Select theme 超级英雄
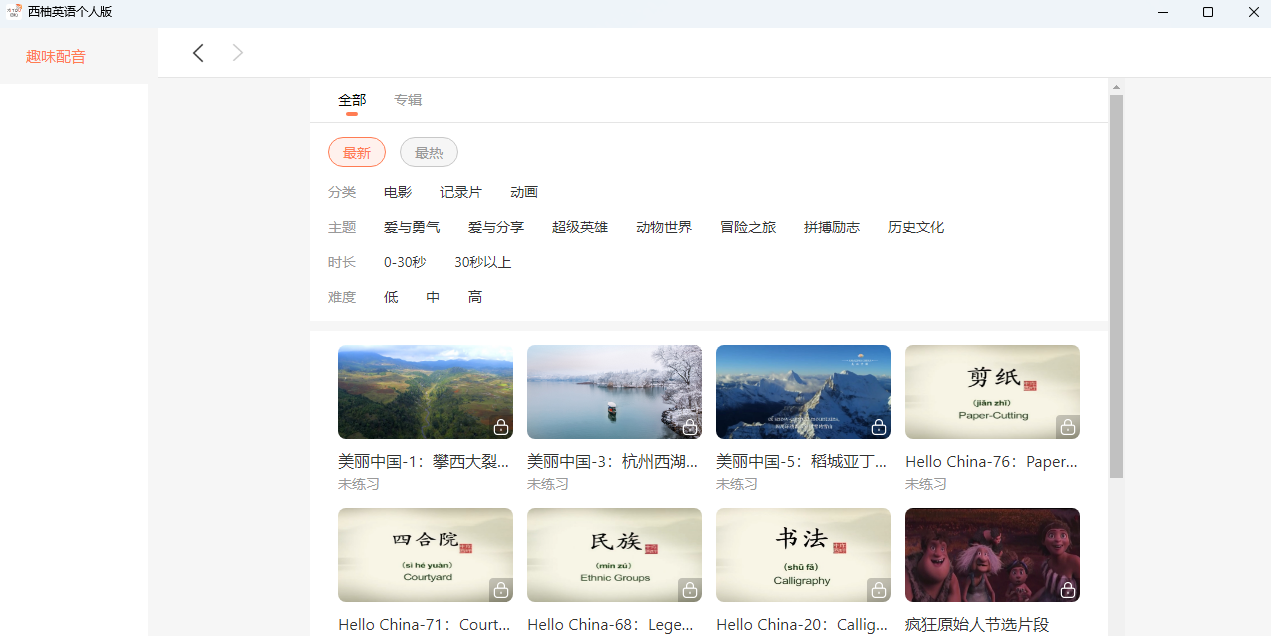The height and width of the screenshot is (636, 1271). pyautogui.click(x=580, y=227)
